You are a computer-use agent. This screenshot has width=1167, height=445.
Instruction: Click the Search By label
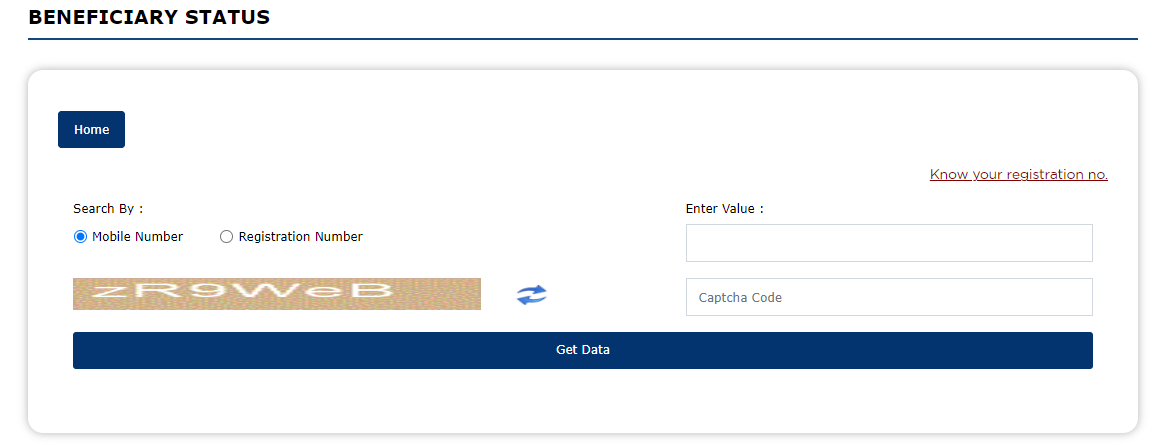pyautogui.click(x=108, y=209)
